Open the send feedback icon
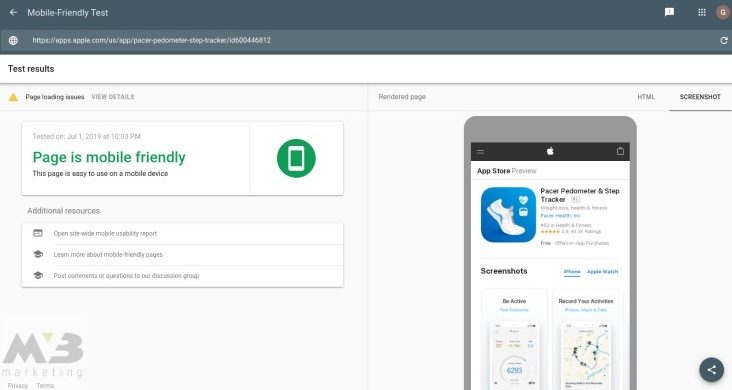 (x=669, y=13)
